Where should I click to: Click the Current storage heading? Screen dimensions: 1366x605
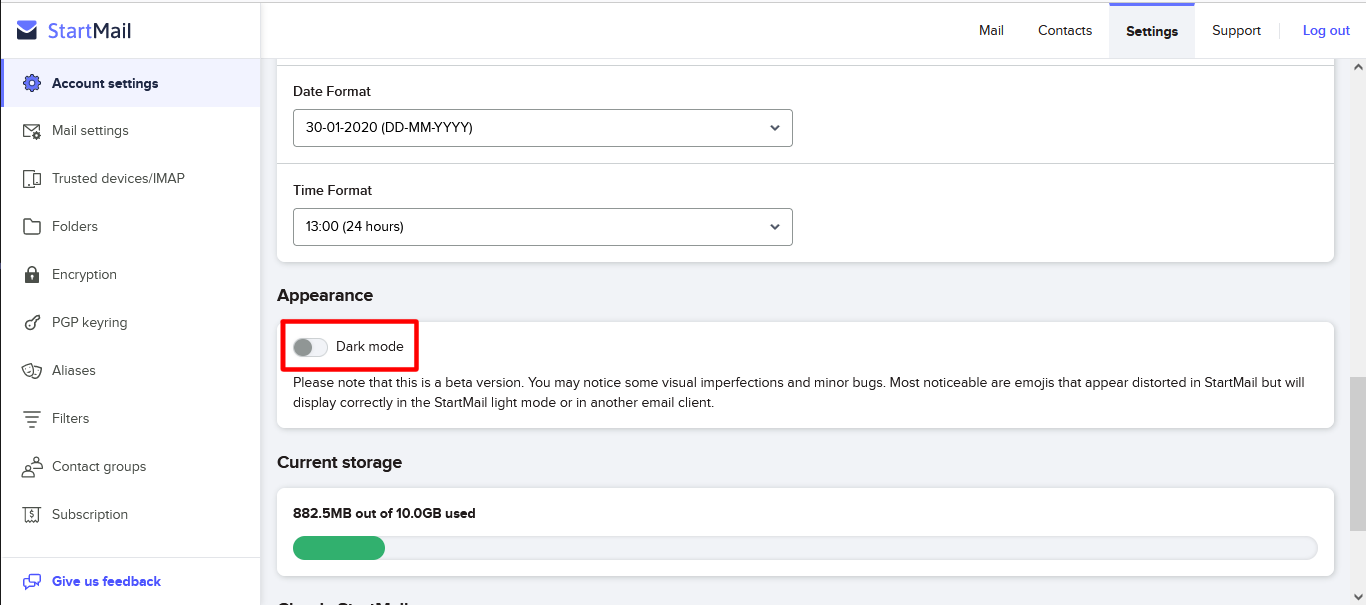click(x=340, y=463)
